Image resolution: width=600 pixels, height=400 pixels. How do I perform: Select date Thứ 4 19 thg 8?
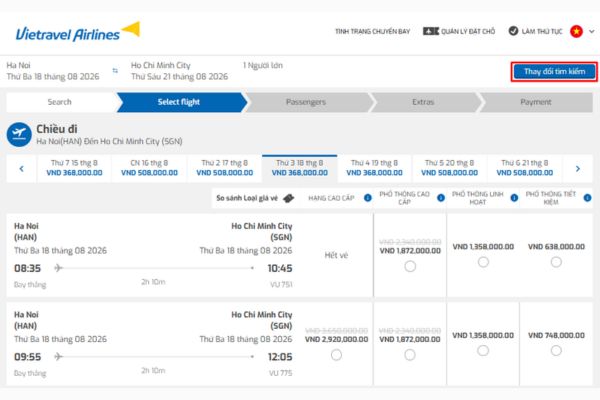(374, 168)
